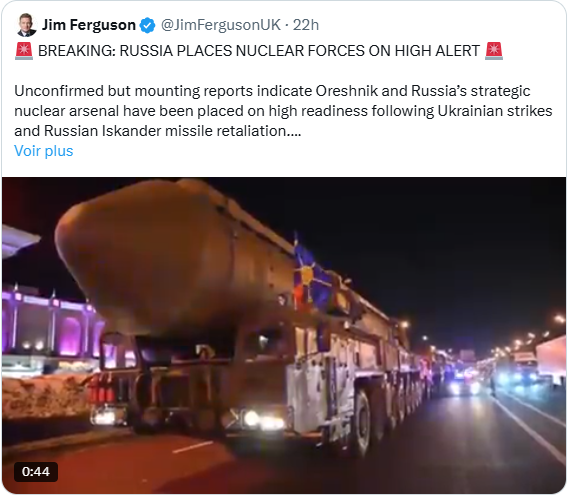Play the missile truck video
Viewport: 572px width, 498px height.
point(284,336)
